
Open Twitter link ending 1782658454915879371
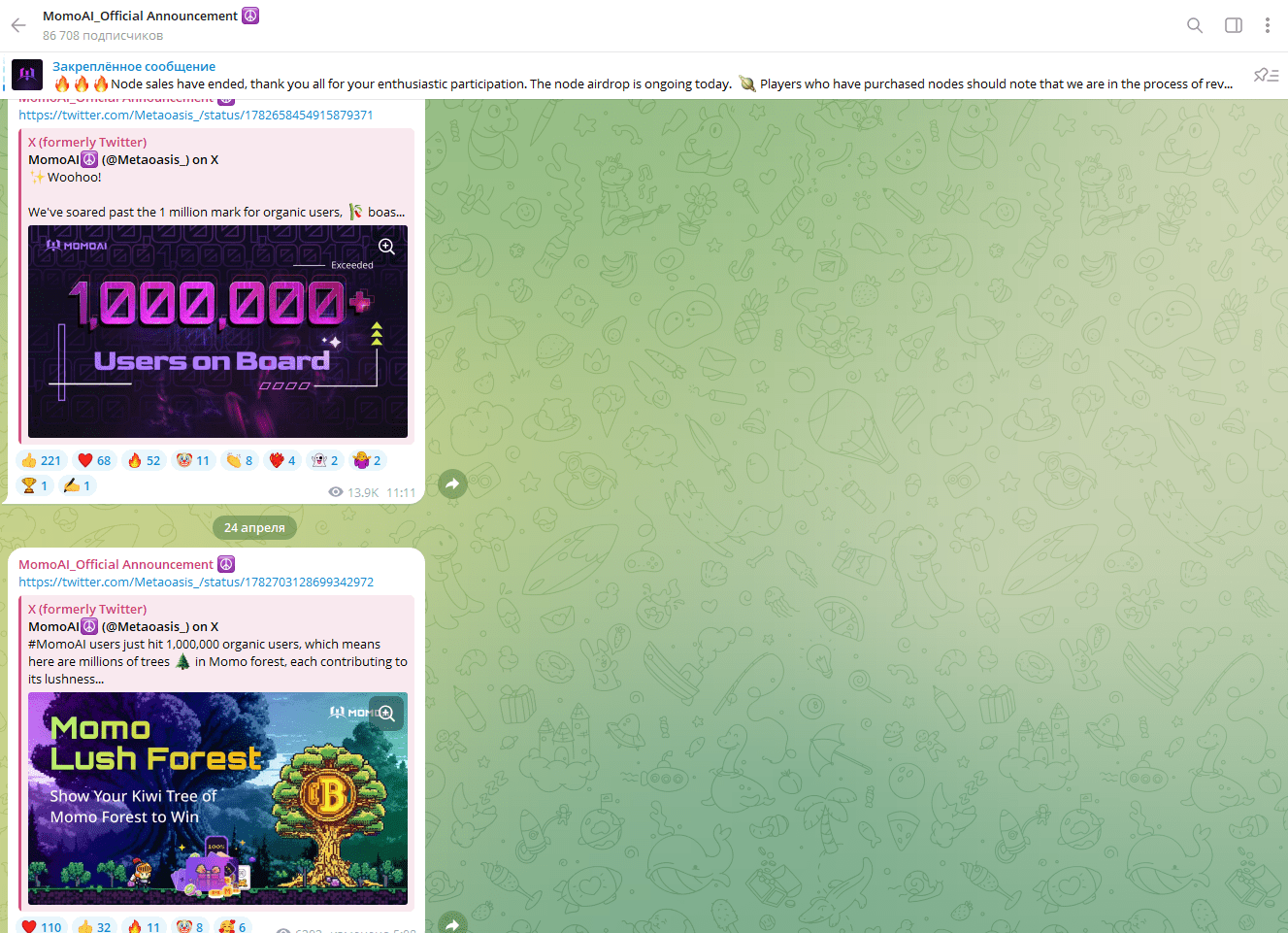tap(196, 115)
